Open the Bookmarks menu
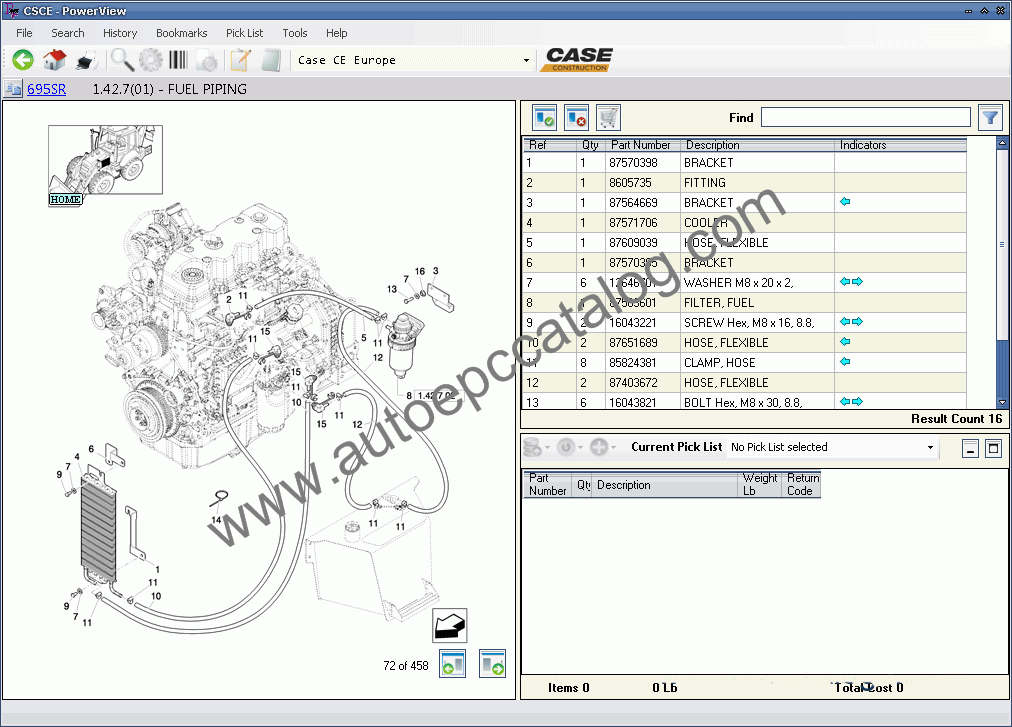The width and height of the screenshot is (1012, 727). [181, 33]
